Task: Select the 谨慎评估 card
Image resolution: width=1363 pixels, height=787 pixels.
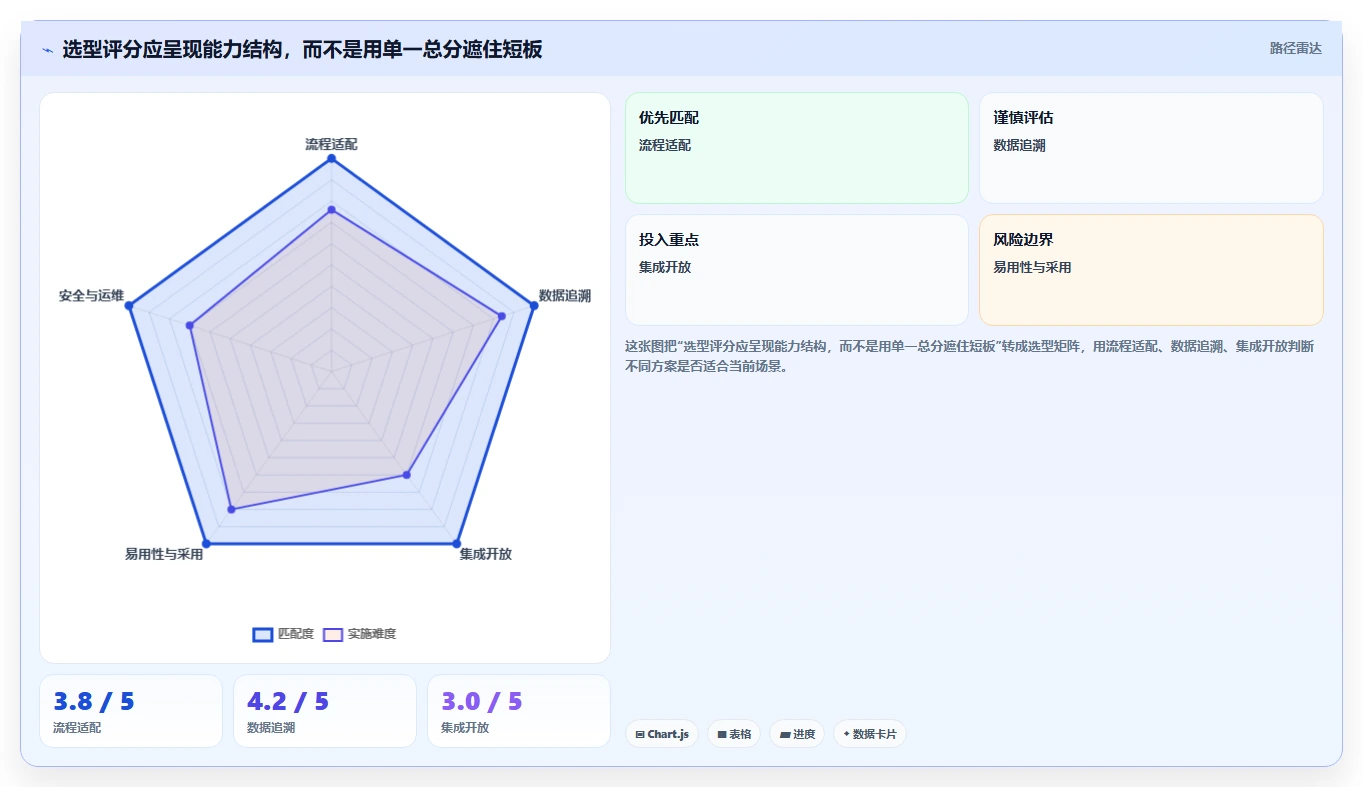Action: [1151, 148]
